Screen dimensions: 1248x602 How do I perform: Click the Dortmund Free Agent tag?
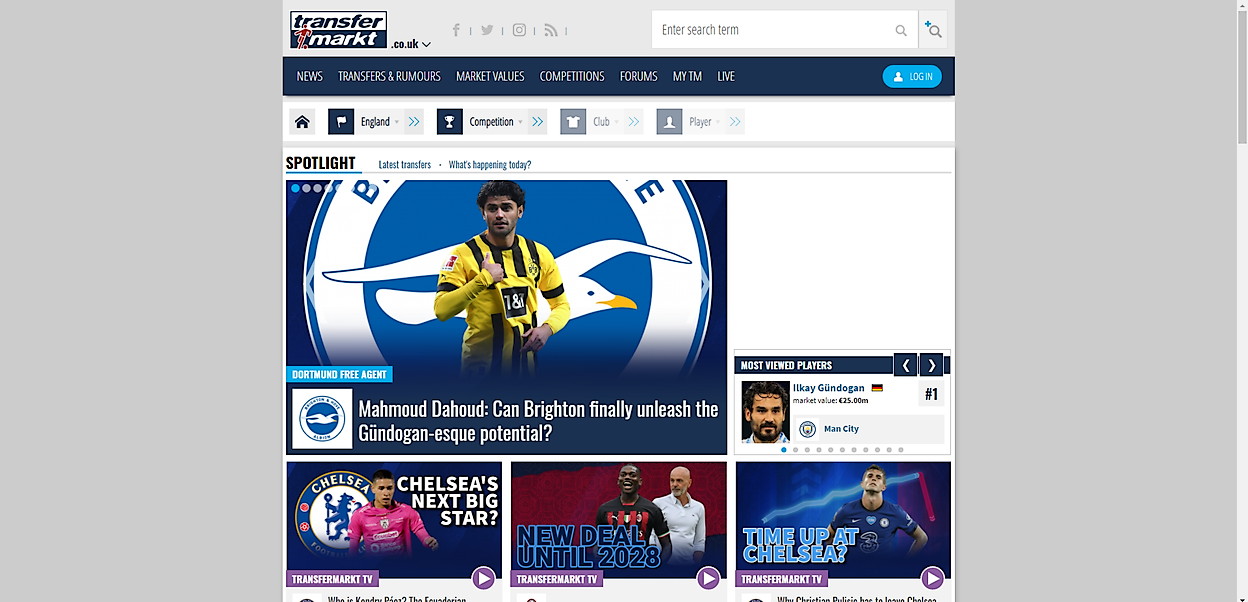[x=339, y=374]
